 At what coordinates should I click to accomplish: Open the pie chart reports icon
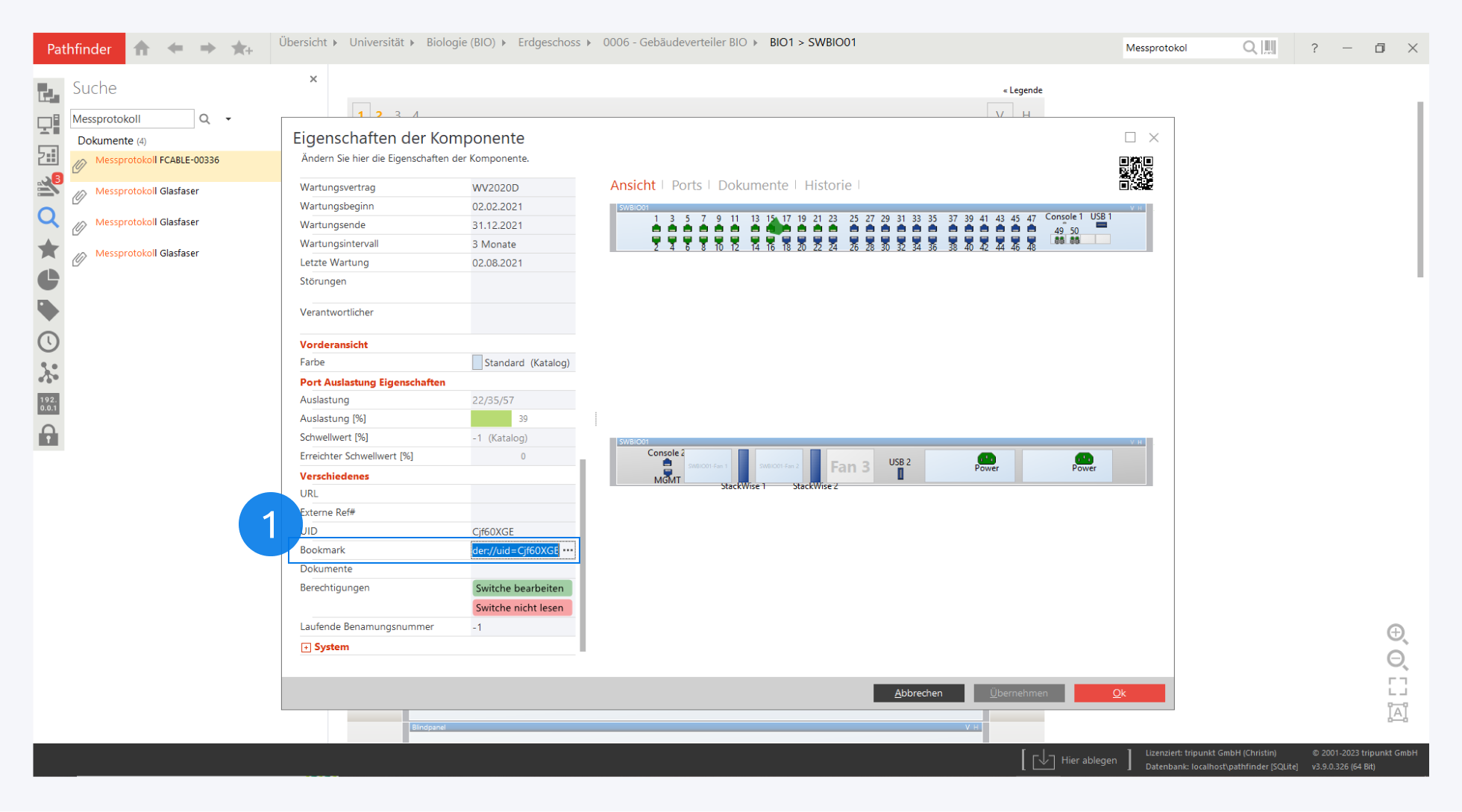point(48,280)
